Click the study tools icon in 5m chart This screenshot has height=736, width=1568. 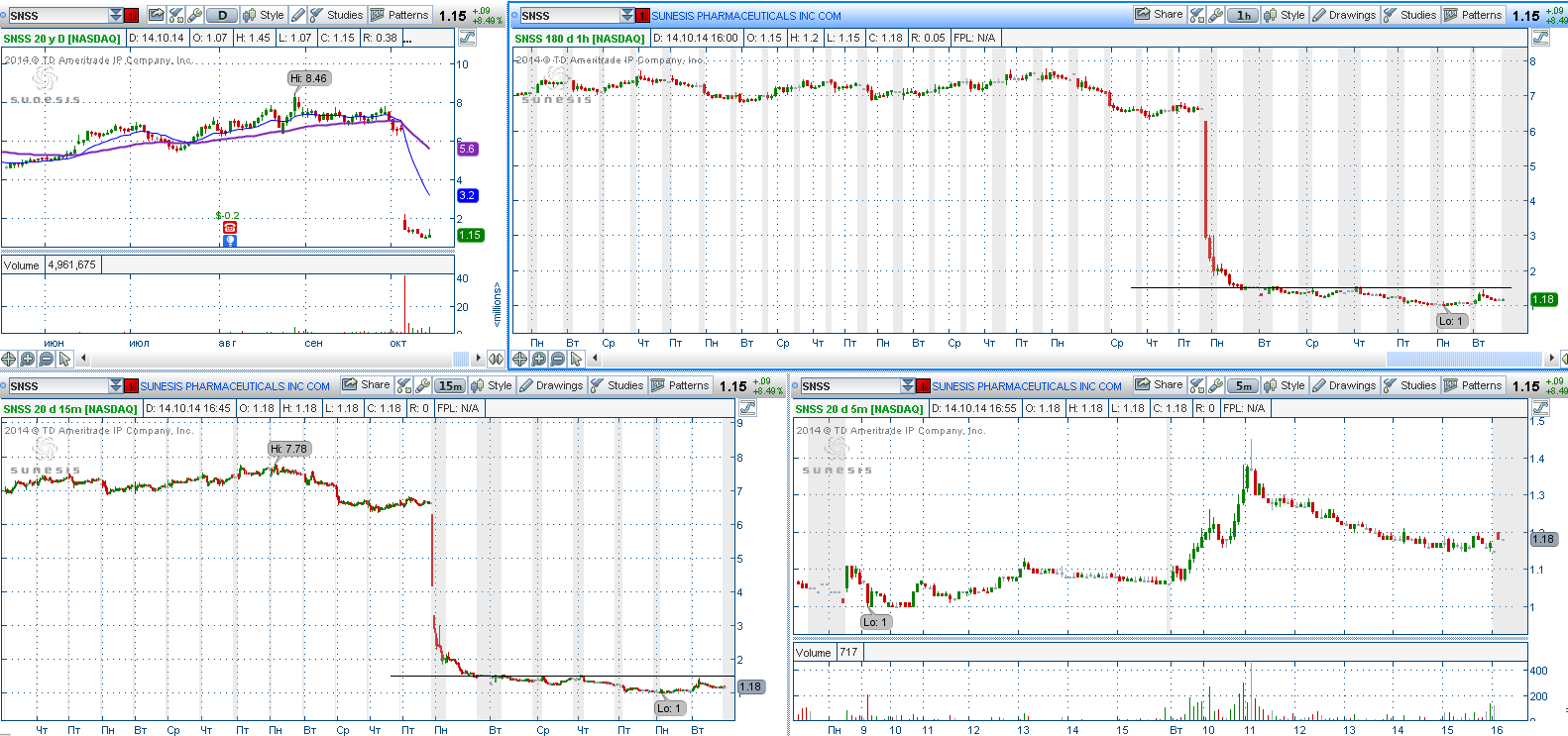click(x=1197, y=385)
